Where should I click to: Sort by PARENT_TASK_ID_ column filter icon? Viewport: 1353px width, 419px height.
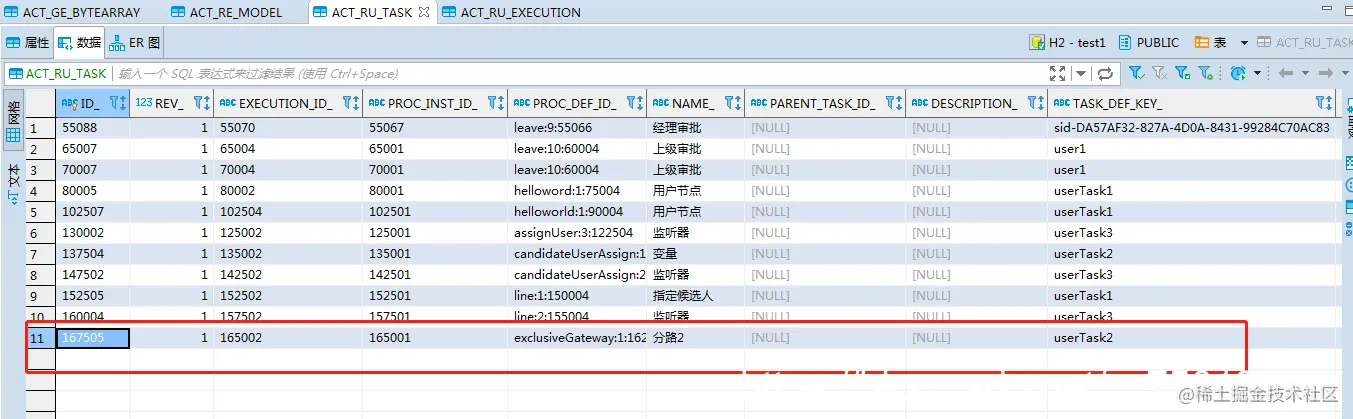(893, 103)
